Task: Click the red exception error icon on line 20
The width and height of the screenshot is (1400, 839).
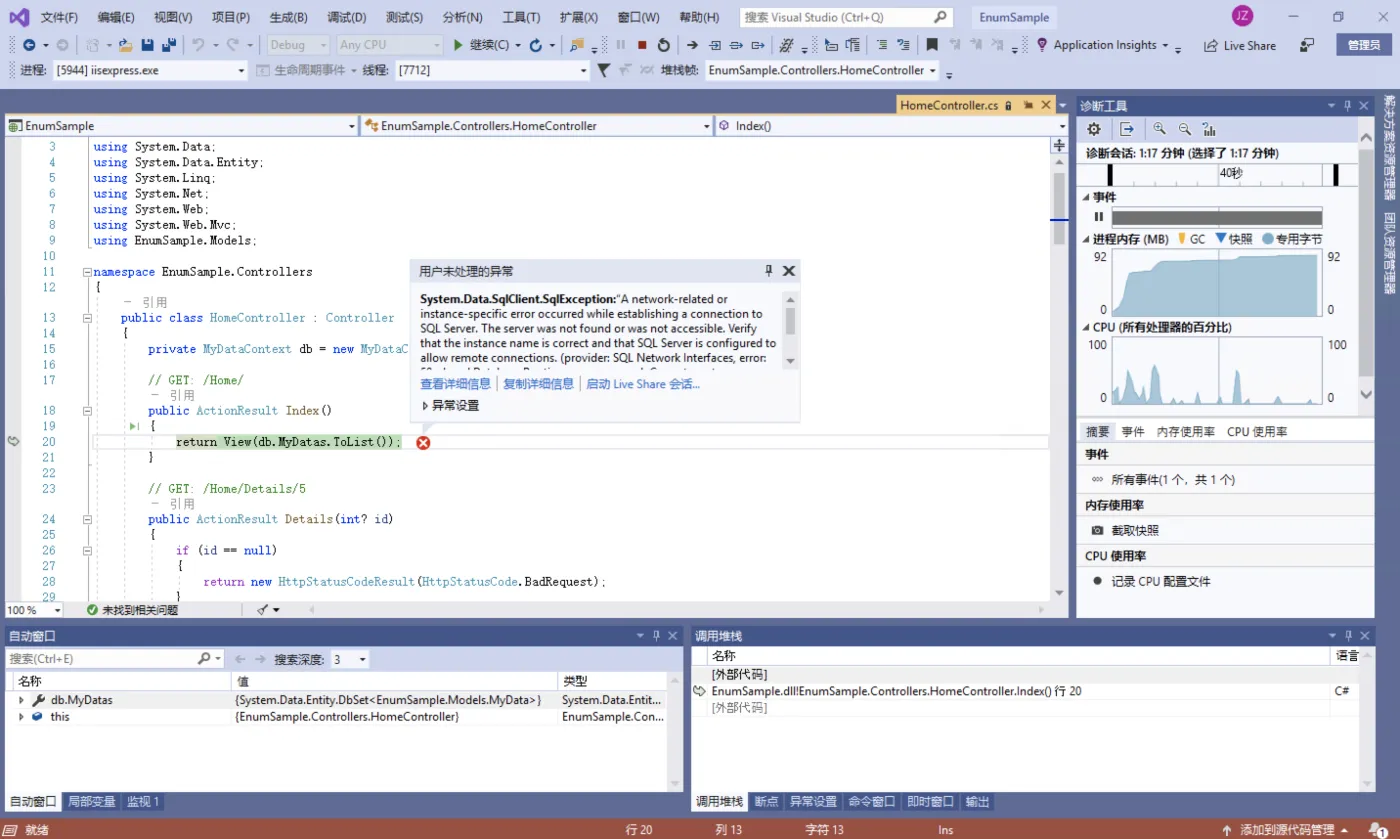Action: coord(423,442)
